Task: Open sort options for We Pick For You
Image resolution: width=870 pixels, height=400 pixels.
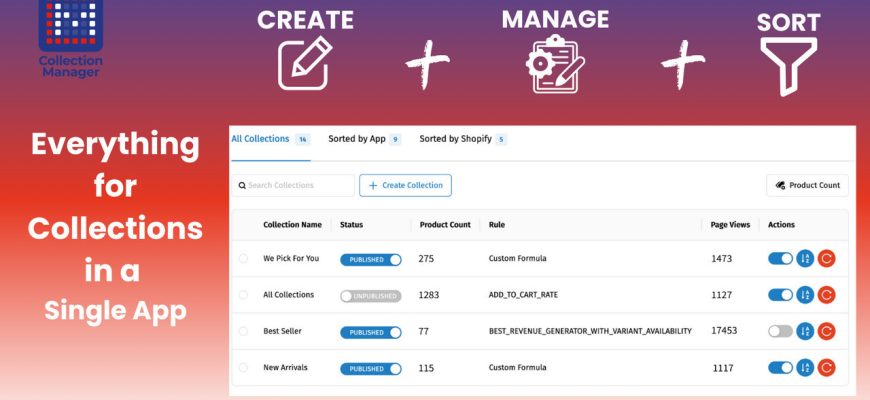Action: coord(805,258)
